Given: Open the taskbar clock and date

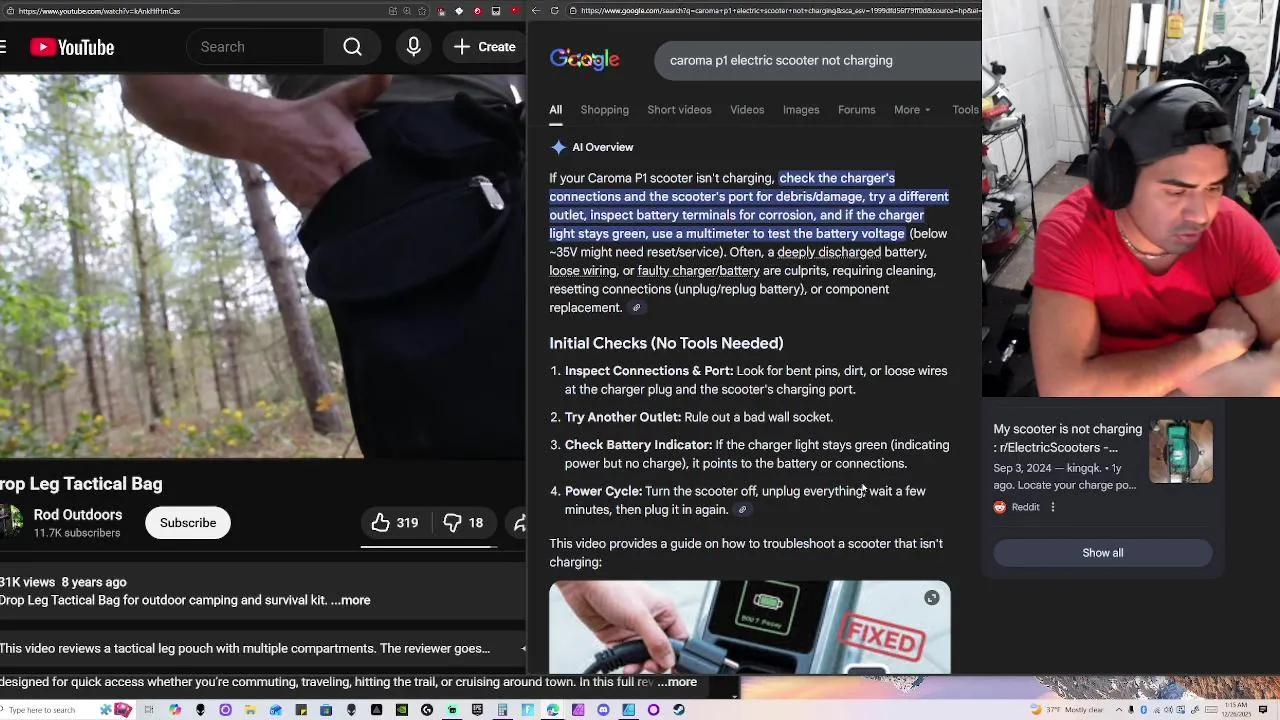Looking at the screenshot, I should (1237, 710).
